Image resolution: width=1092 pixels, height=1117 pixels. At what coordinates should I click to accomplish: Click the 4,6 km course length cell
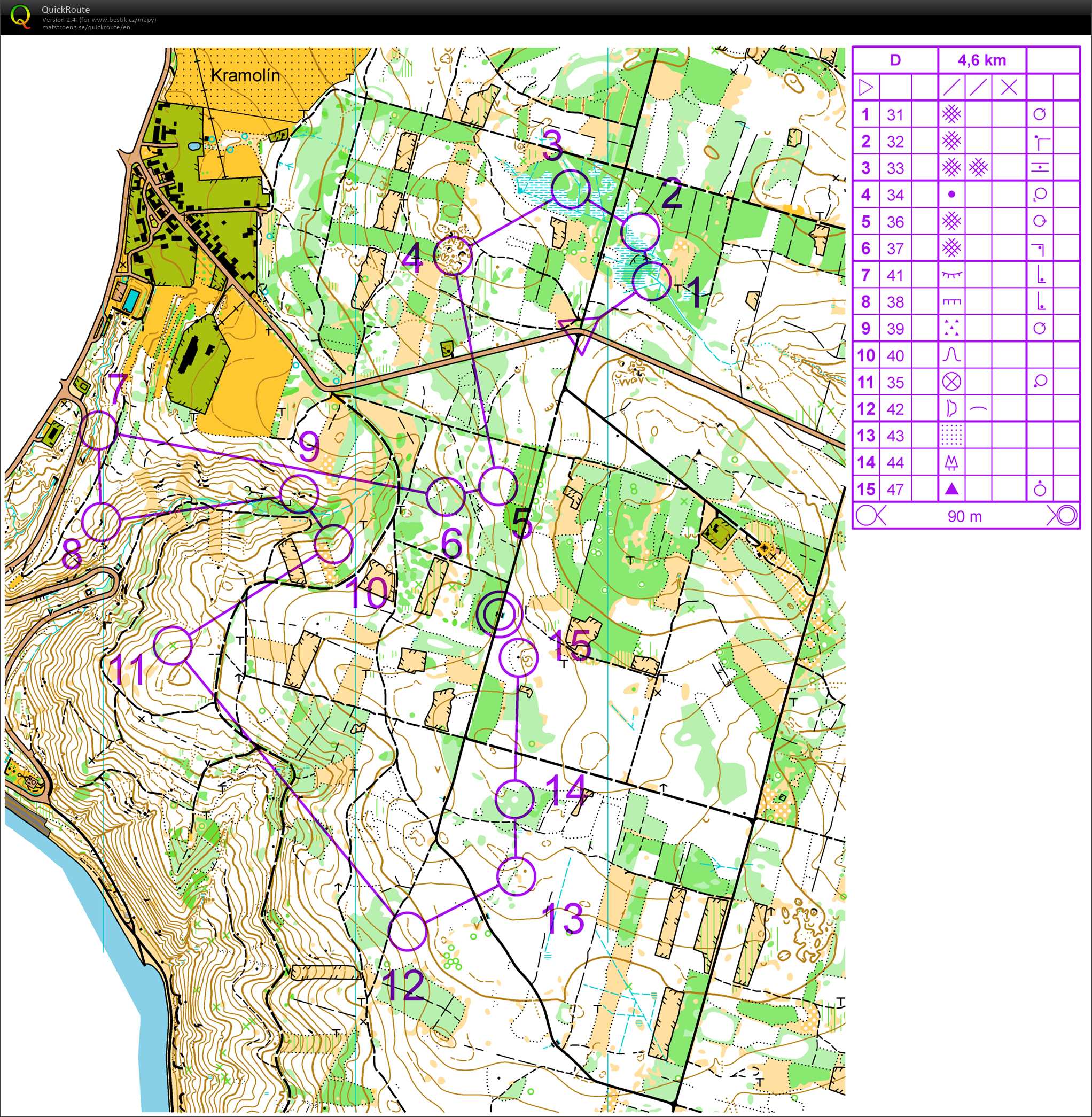coord(981,60)
